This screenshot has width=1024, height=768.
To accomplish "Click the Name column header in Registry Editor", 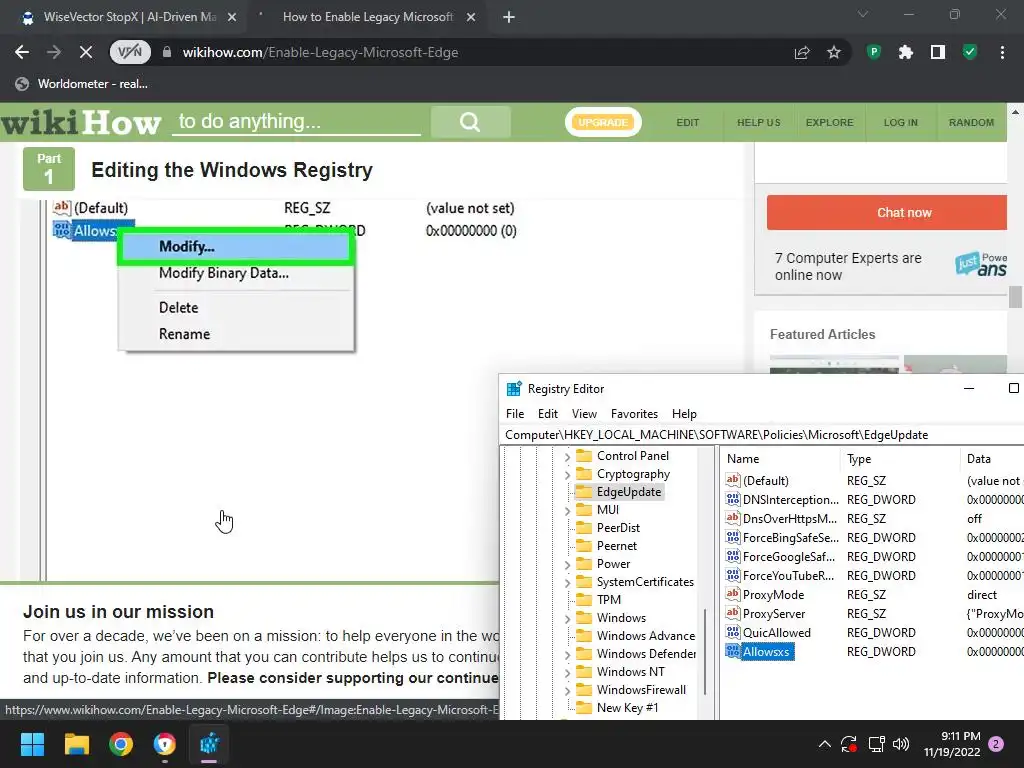I will point(743,459).
